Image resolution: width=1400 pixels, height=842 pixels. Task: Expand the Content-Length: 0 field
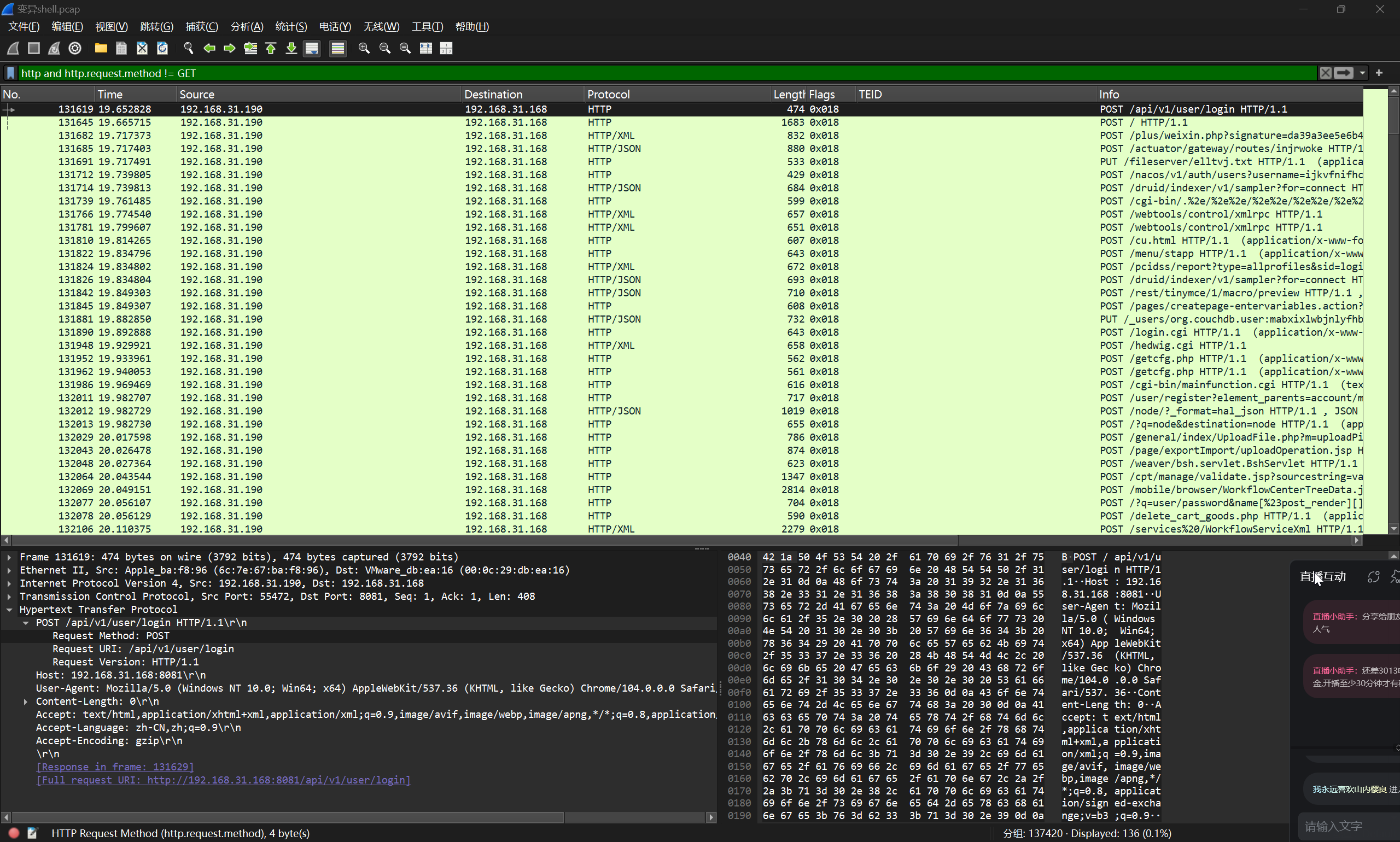[x=26, y=701]
